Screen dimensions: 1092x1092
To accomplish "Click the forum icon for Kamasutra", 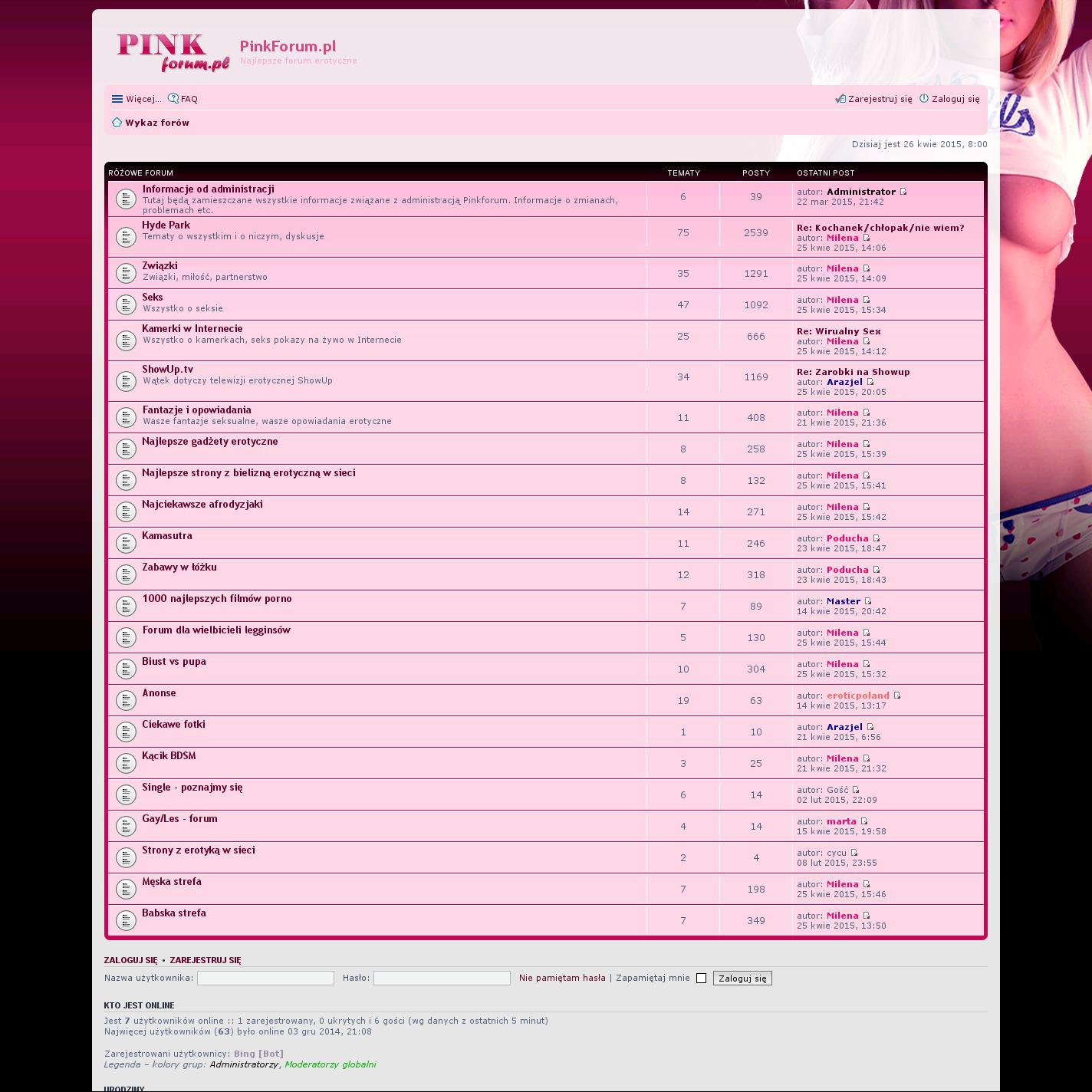I will [x=126, y=543].
